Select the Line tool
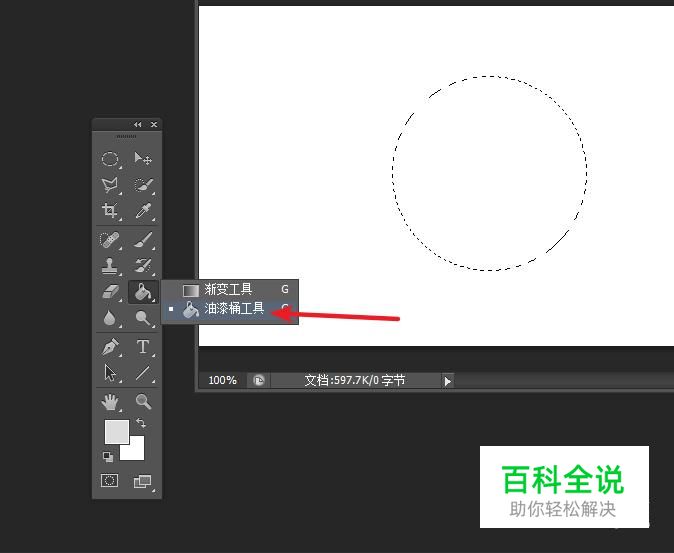 (x=143, y=373)
